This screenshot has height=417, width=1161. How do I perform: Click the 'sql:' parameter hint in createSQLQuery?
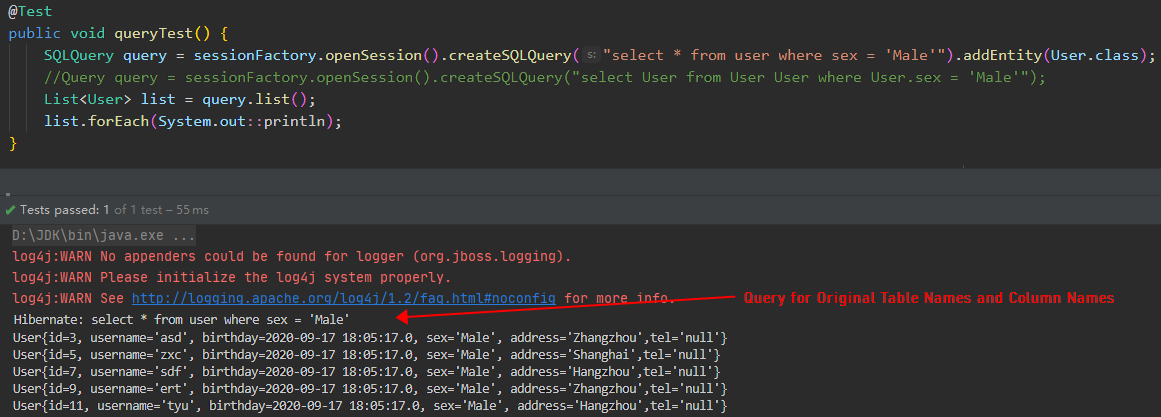click(591, 56)
